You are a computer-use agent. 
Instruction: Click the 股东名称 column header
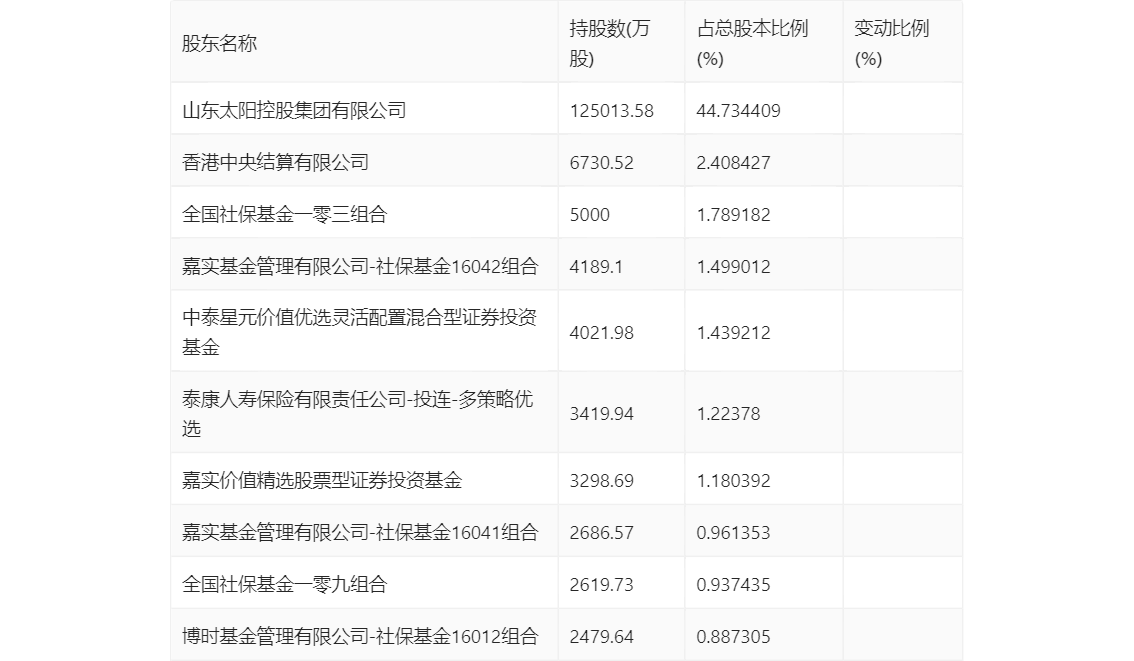219,43
